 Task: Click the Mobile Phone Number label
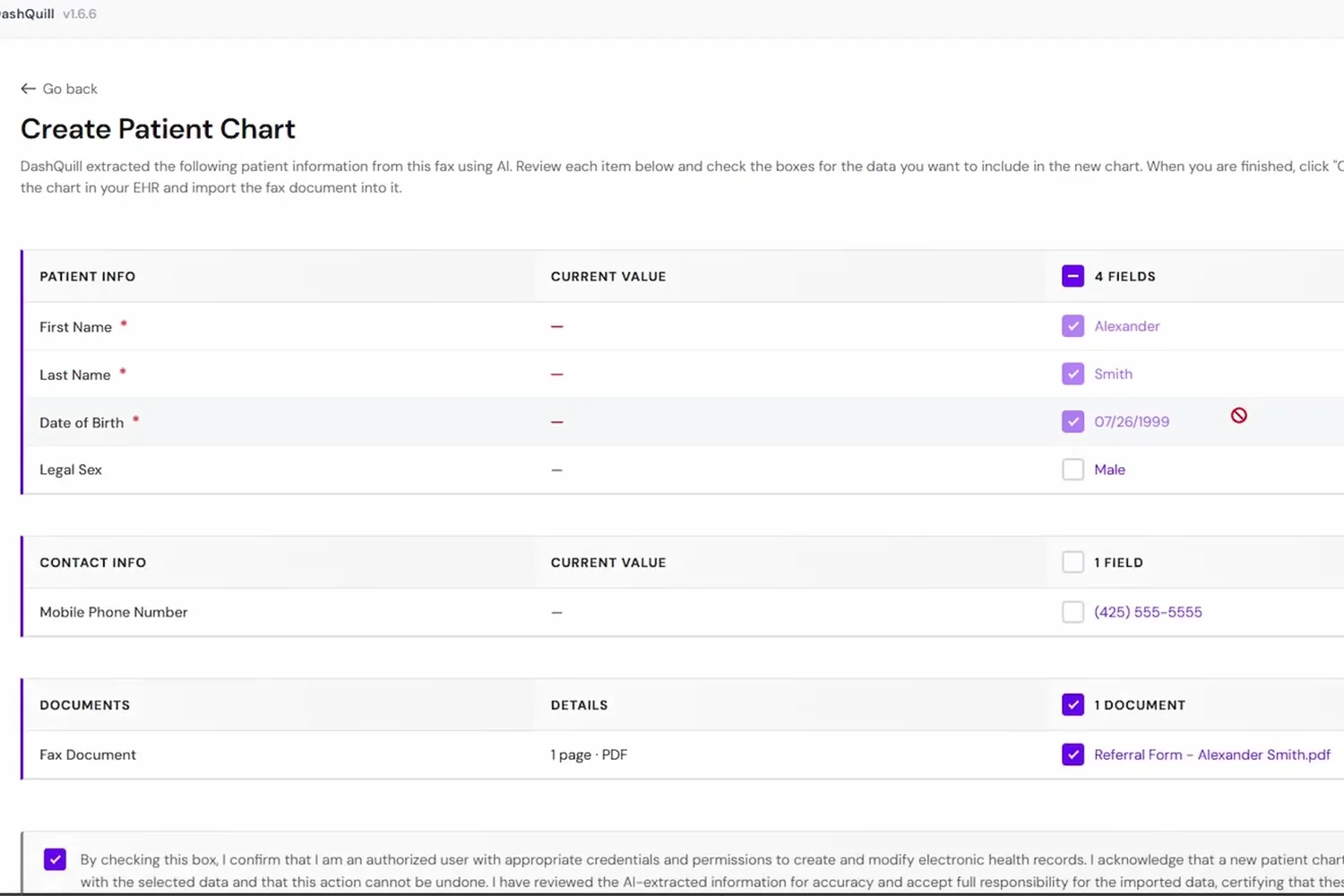tap(114, 612)
